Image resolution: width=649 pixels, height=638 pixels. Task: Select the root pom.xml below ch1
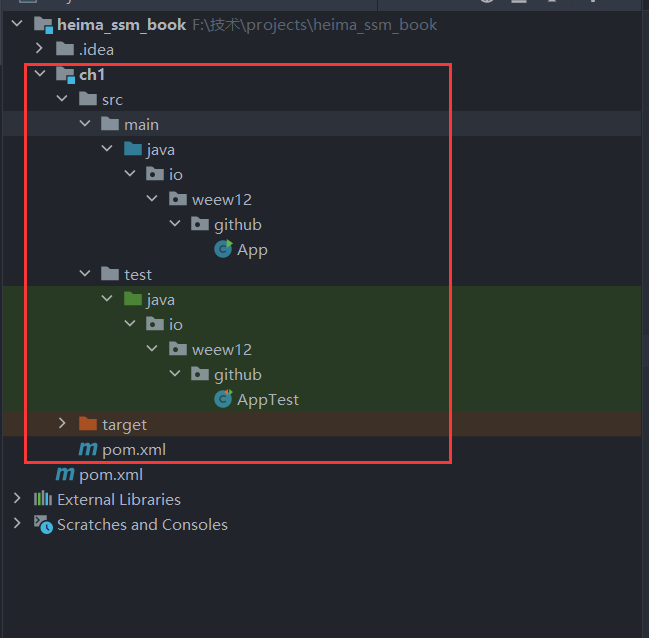[x=111, y=475]
